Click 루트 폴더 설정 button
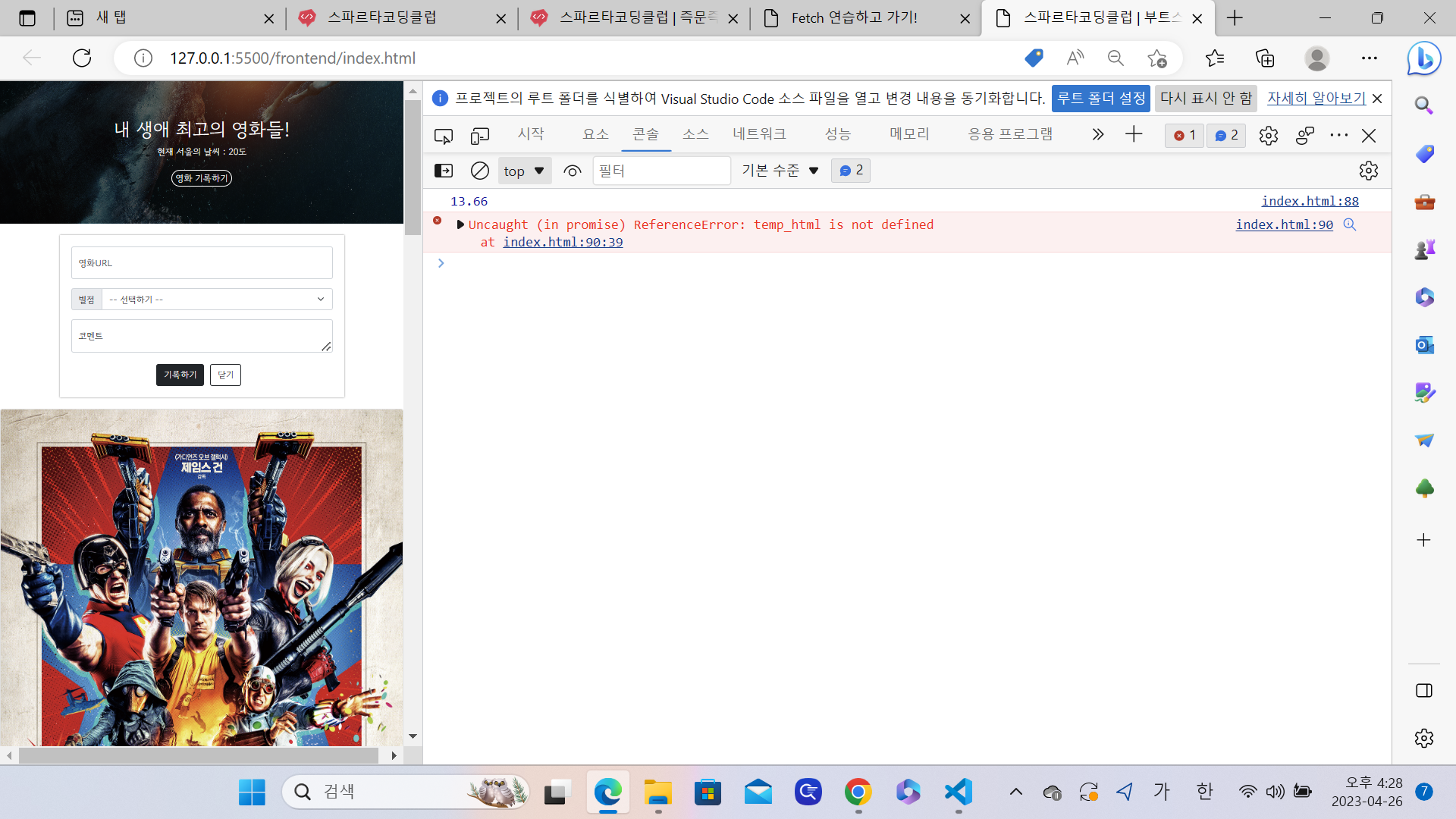The height and width of the screenshot is (819, 1456). click(x=1100, y=98)
